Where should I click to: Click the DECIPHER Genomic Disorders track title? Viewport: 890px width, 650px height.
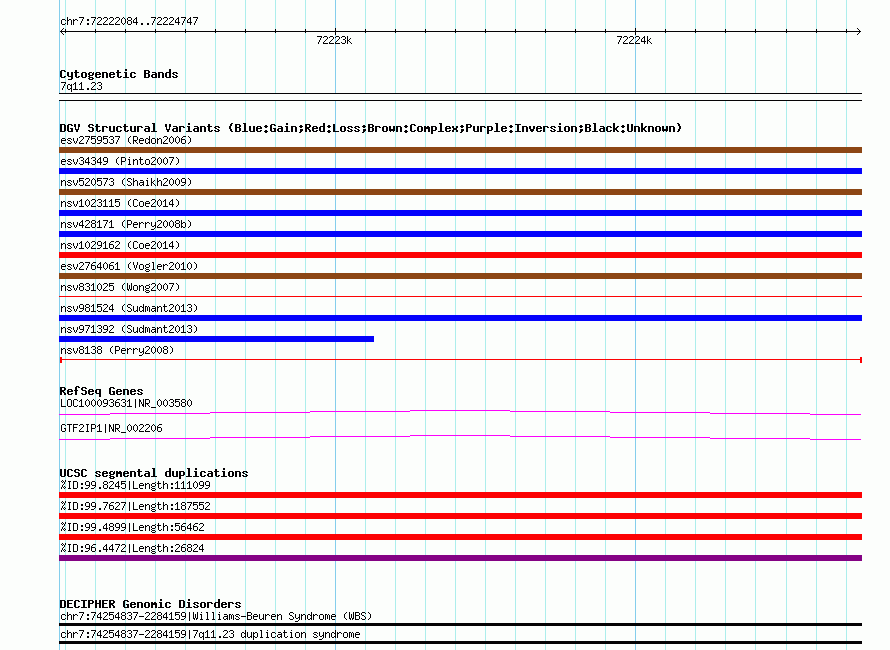tap(150, 604)
